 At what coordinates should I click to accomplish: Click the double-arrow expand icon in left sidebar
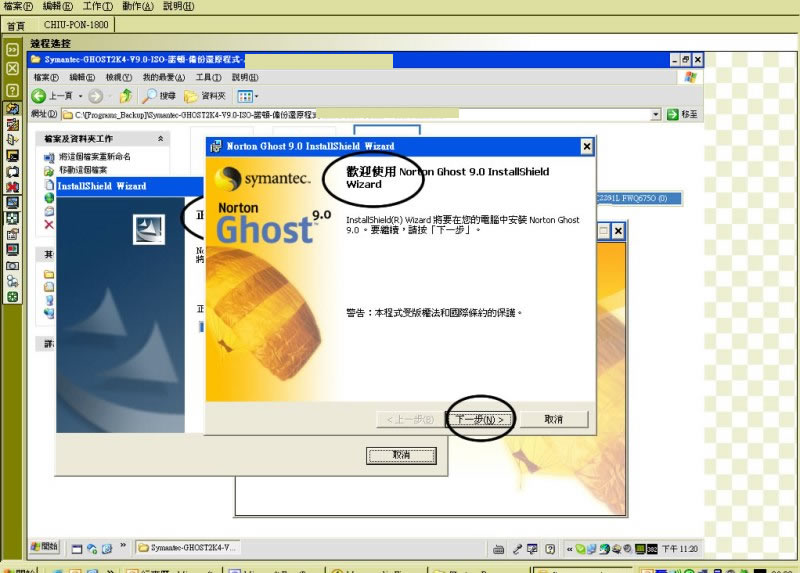tap(12, 49)
